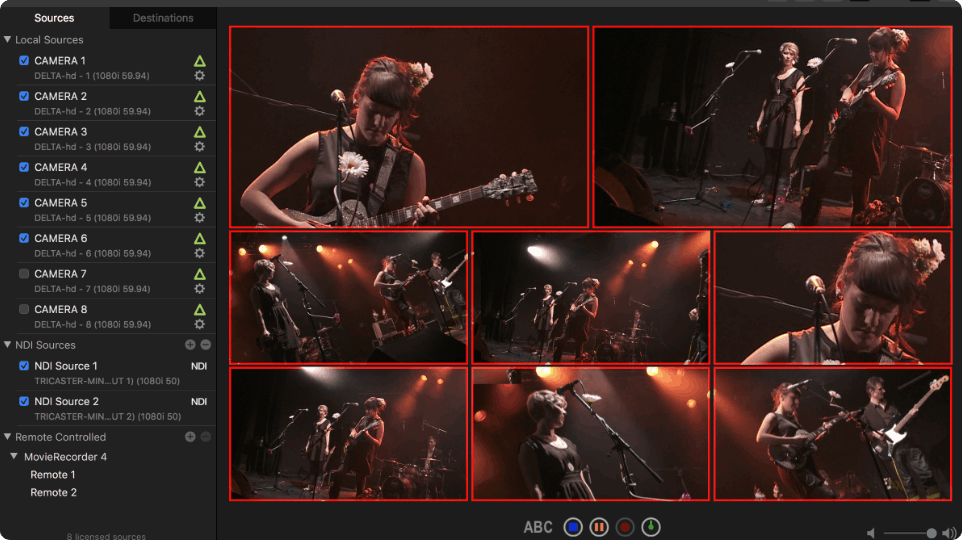This screenshot has height=540, width=962.
Task: Open the gear settings for CAMERA 5
Action: click(x=199, y=218)
